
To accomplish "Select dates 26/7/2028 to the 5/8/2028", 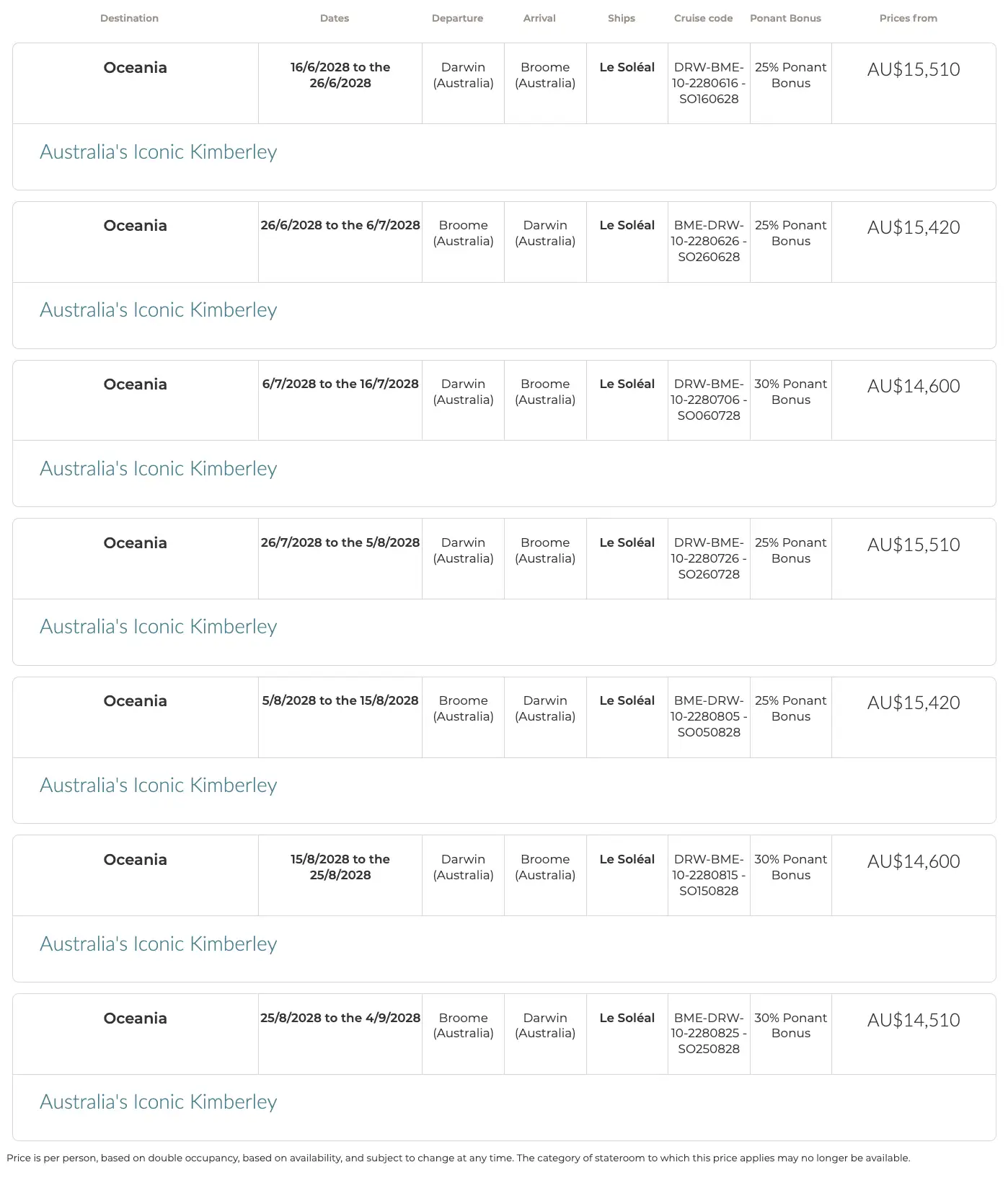I will coord(340,542).
